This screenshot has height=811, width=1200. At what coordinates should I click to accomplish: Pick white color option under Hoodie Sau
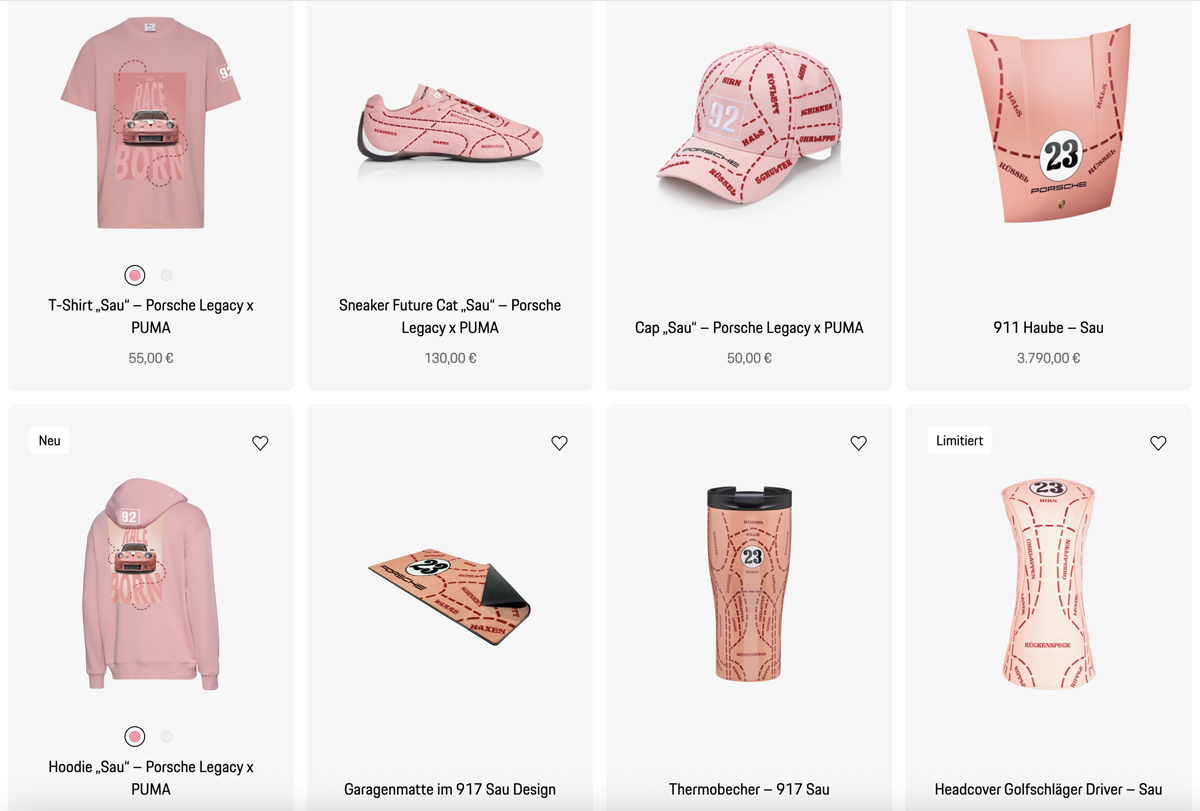click(167, 737)
